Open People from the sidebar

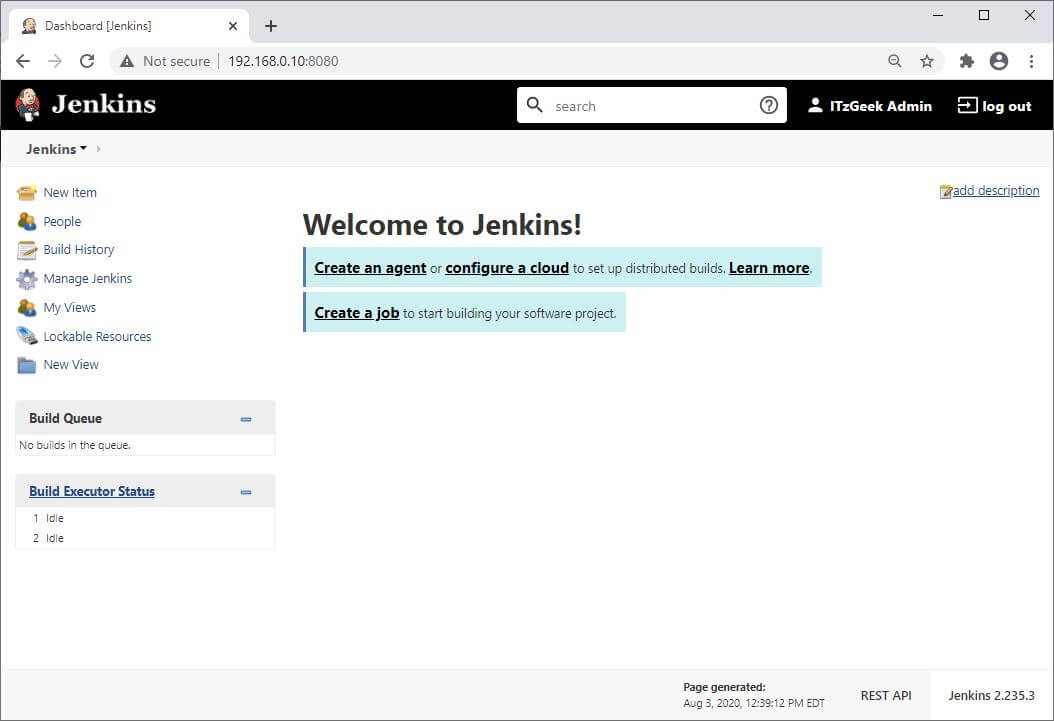tap(62, 222)
